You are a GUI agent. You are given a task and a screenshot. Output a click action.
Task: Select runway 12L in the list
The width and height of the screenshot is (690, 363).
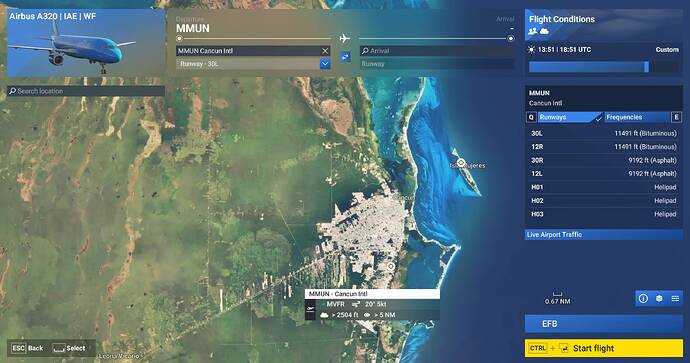point(604,174)
